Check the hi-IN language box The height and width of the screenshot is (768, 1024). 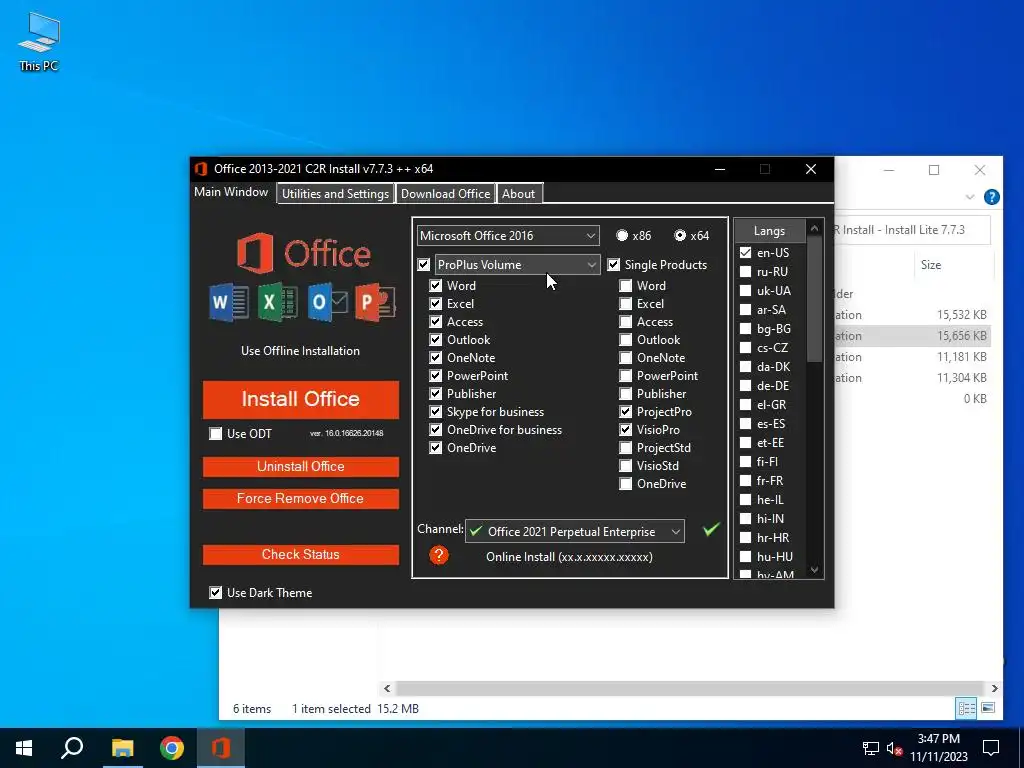point(745,519)
